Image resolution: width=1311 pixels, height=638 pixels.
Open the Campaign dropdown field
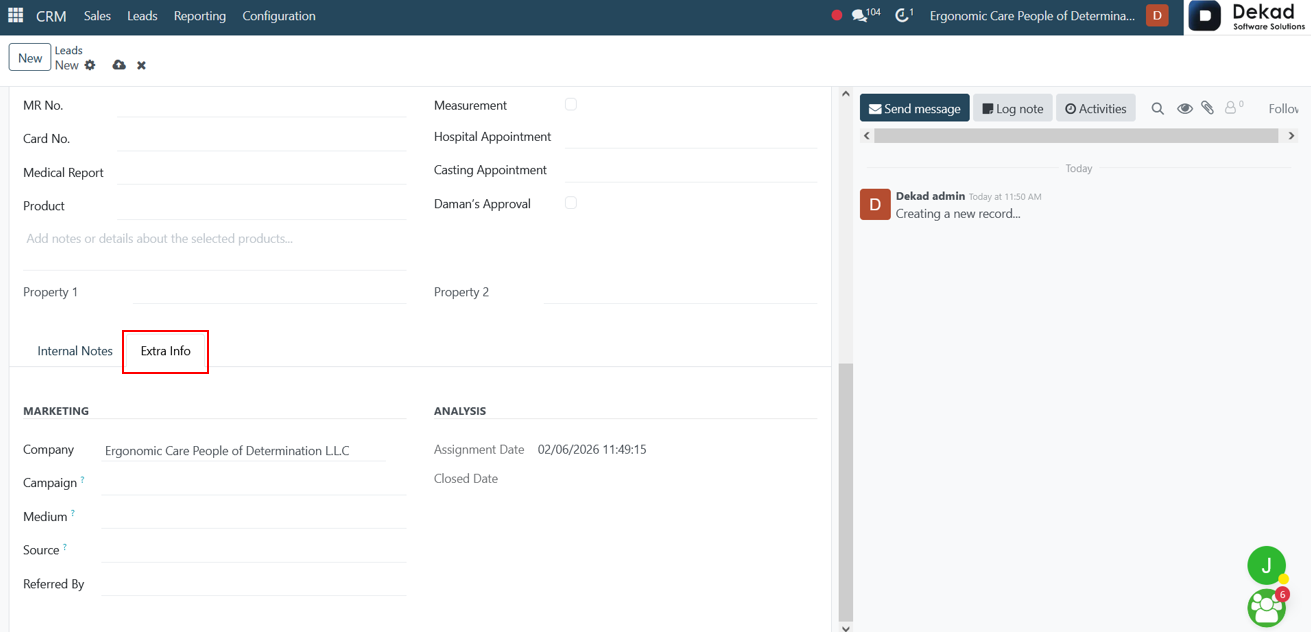(x=254, y=483)
